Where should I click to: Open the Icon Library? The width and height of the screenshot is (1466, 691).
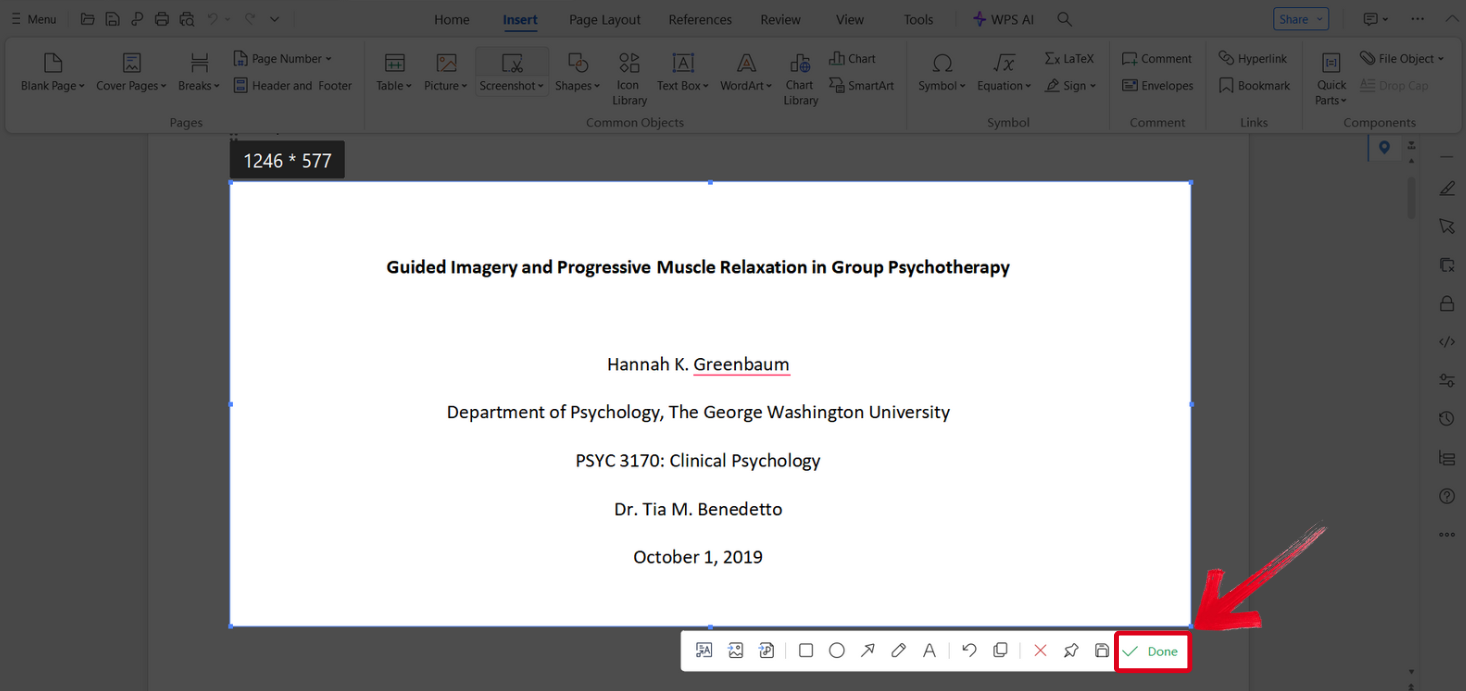coord(629,79)
